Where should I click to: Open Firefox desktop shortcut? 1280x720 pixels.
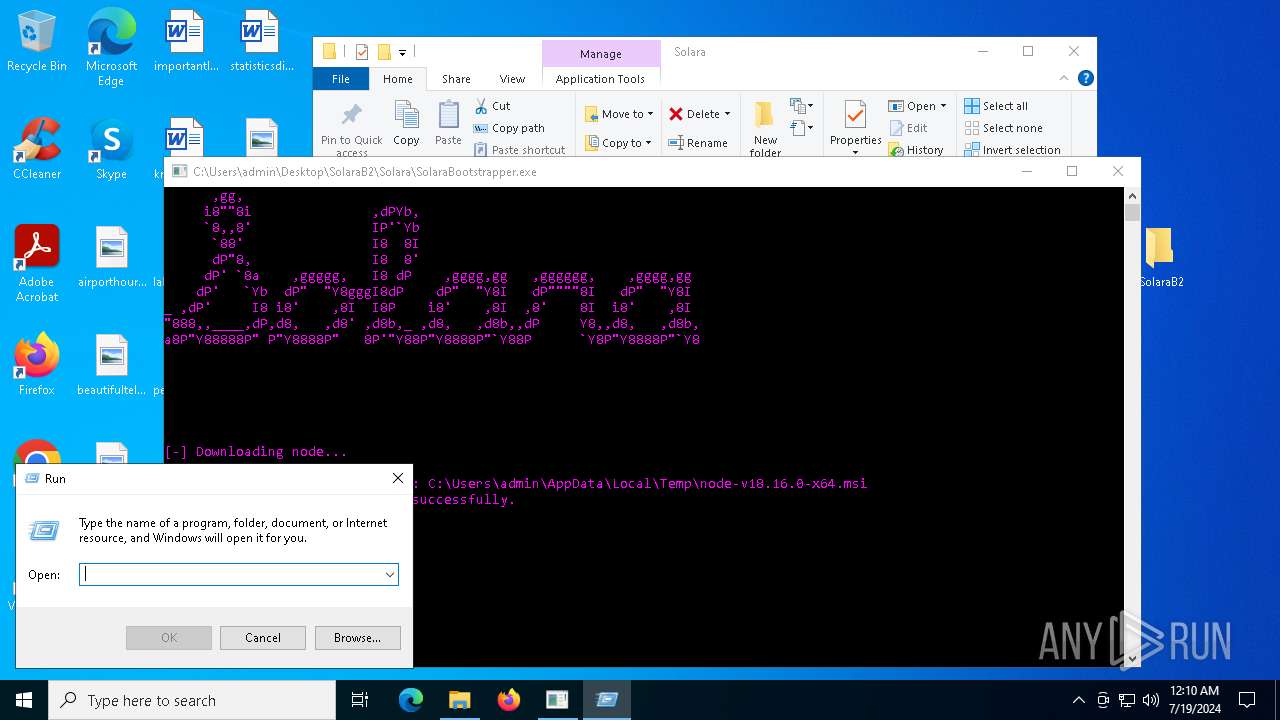pos(37,365)
